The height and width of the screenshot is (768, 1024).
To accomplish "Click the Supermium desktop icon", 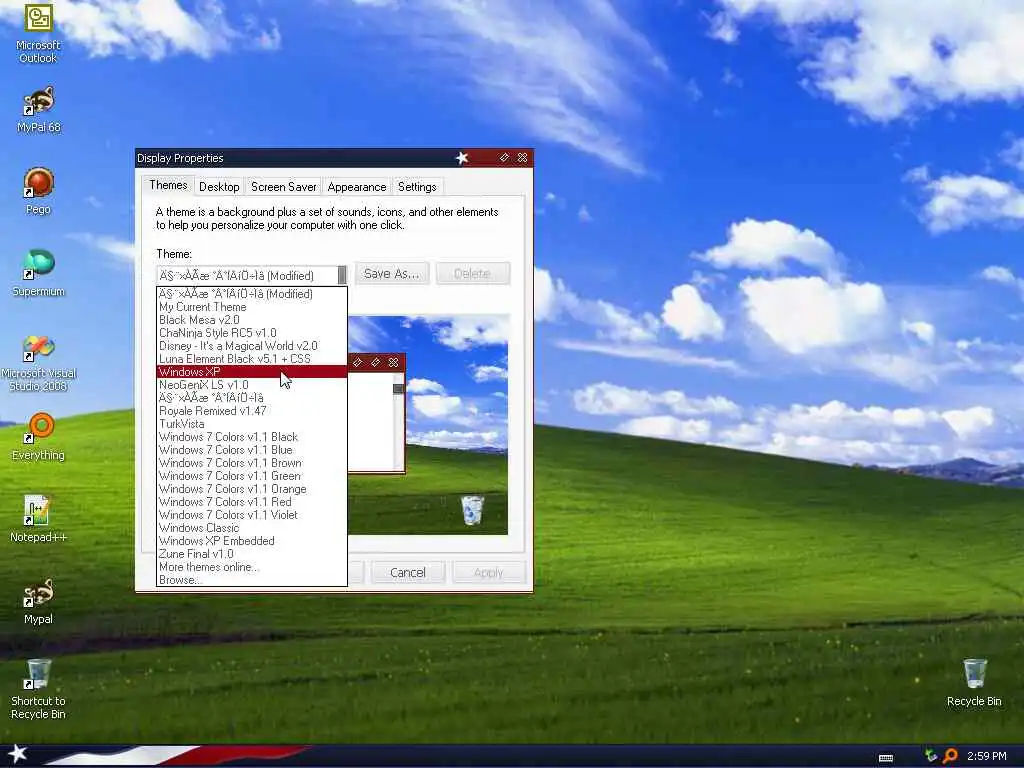I will (38, 273).
